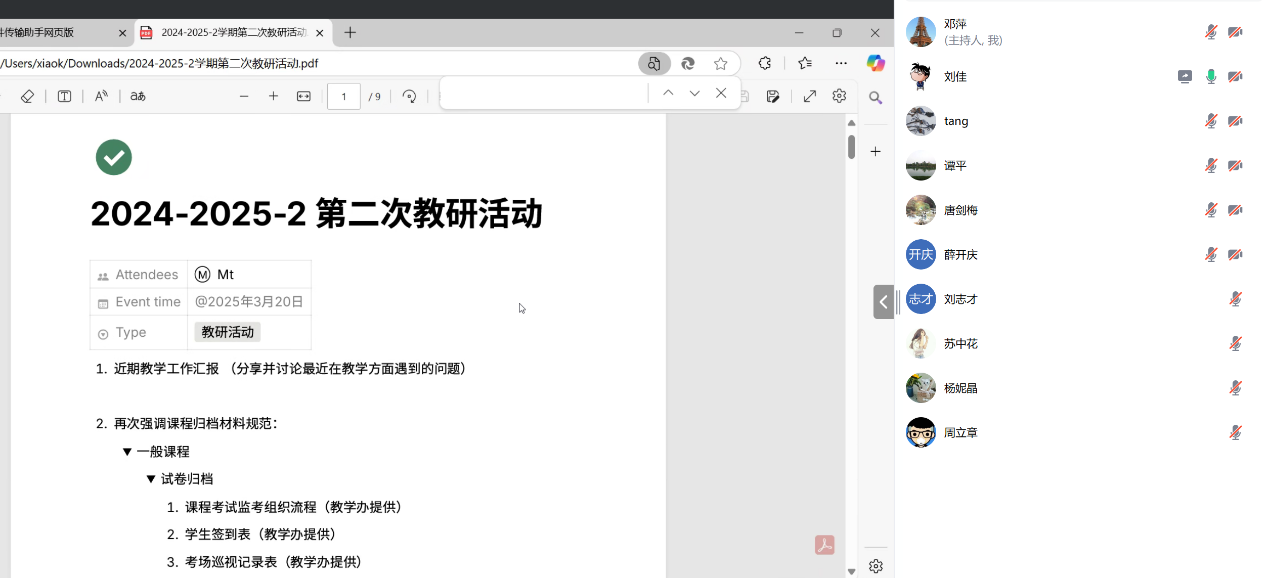The width and height of the screenshot is (1269, 578).
Task: Close the find-on-page search bar
Action: [721, 93]
